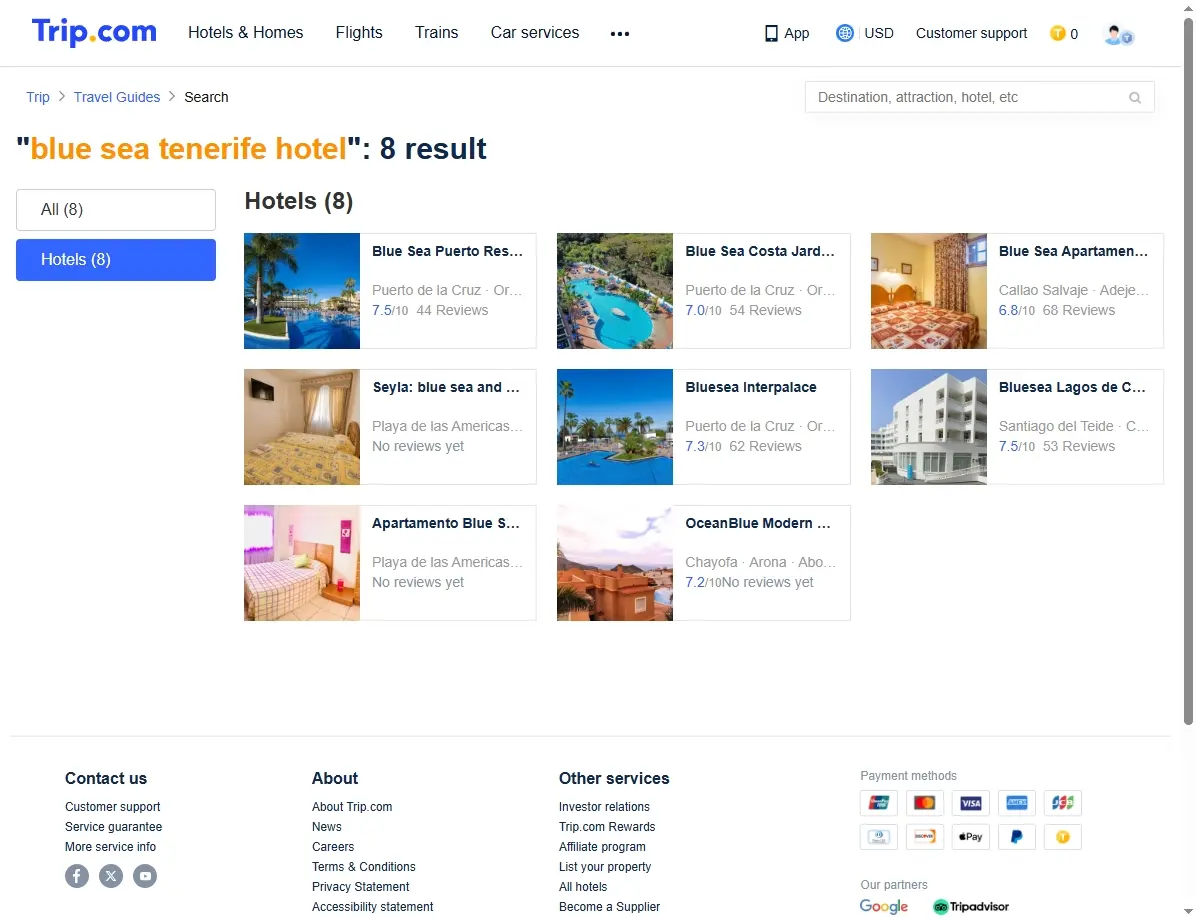The height and width of the screenshot is (921, 1196).
Task: Open the Blue Sea Costa Jardin photo
Action: 615,291
